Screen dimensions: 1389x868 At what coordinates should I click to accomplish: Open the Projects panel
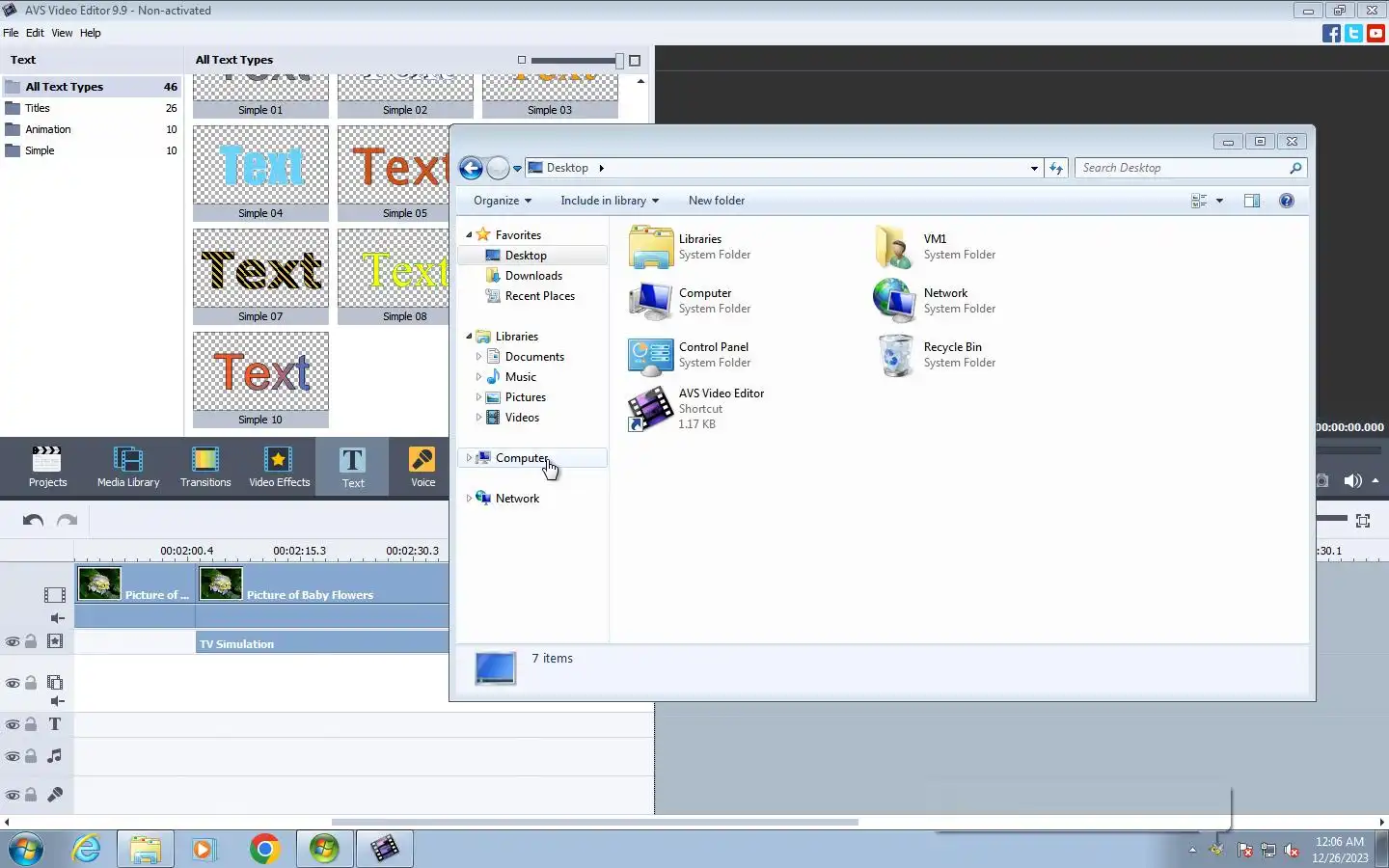(47, 468)
